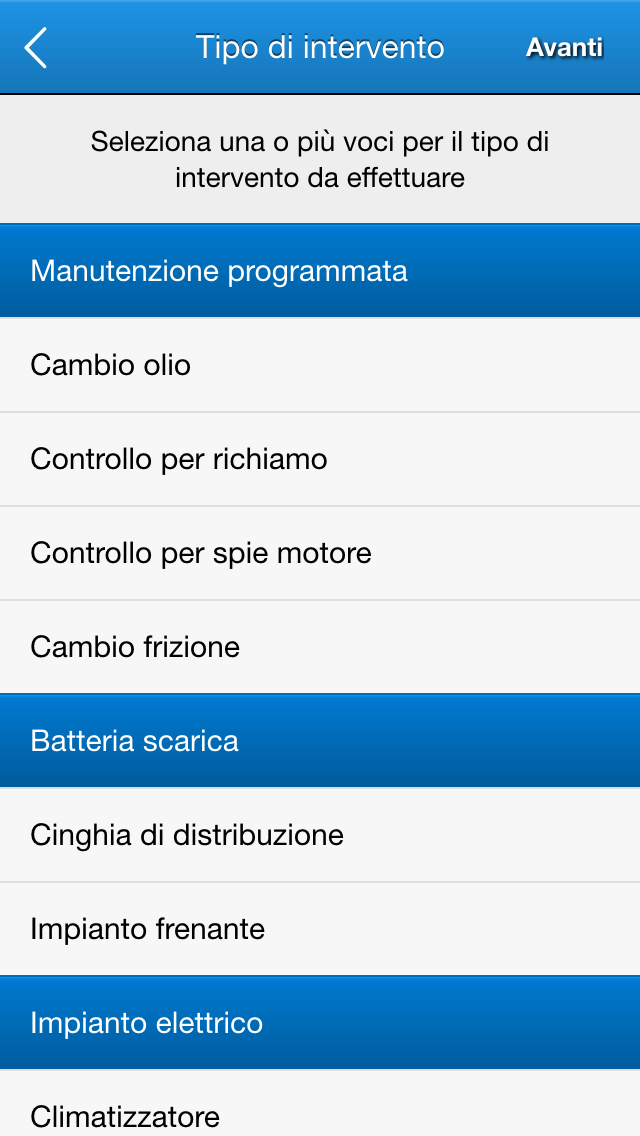Screen dimensions: 640x1136
Task: Select the Cambio olio option
Action: click(320, 365)
